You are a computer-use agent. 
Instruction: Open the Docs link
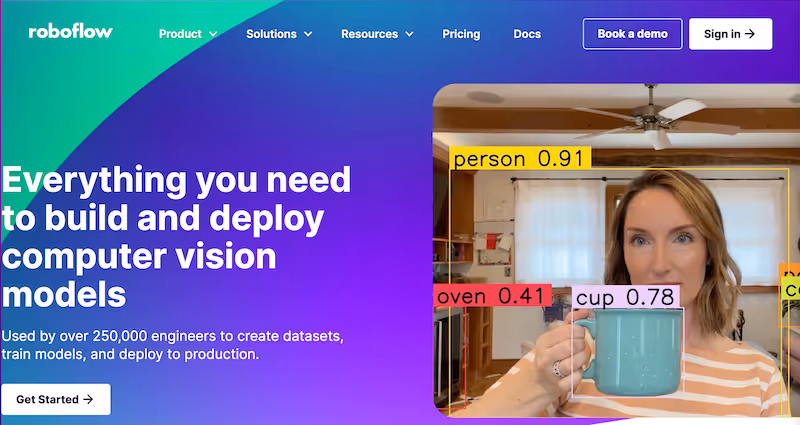pos(527,34)
